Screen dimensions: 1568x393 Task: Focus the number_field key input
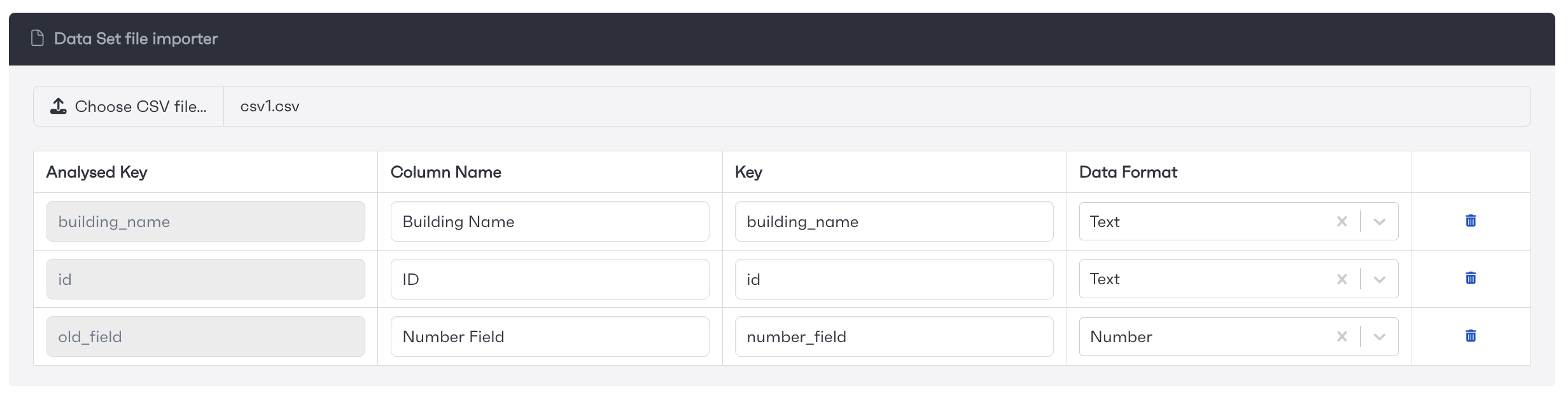894,336
